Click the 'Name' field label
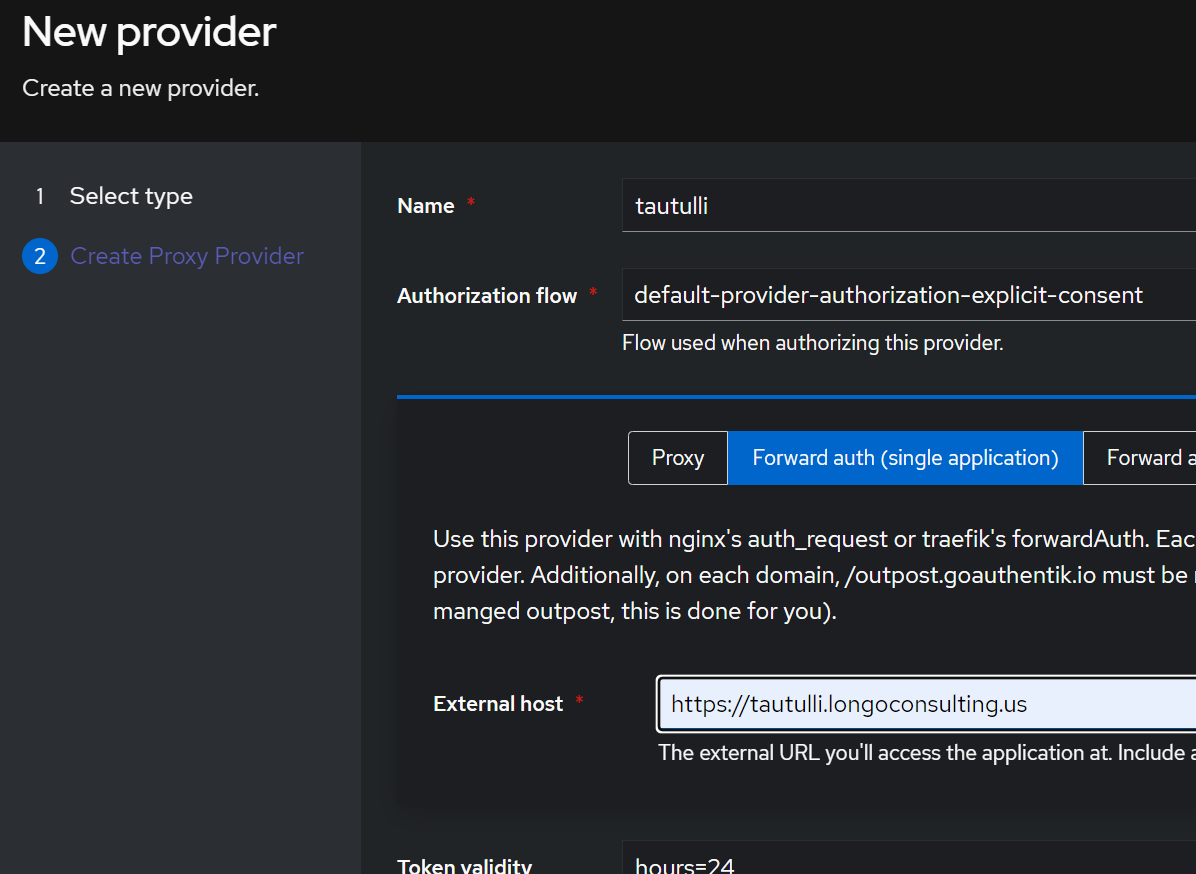This screenshot has height=874, width=1196. (426, 206)
